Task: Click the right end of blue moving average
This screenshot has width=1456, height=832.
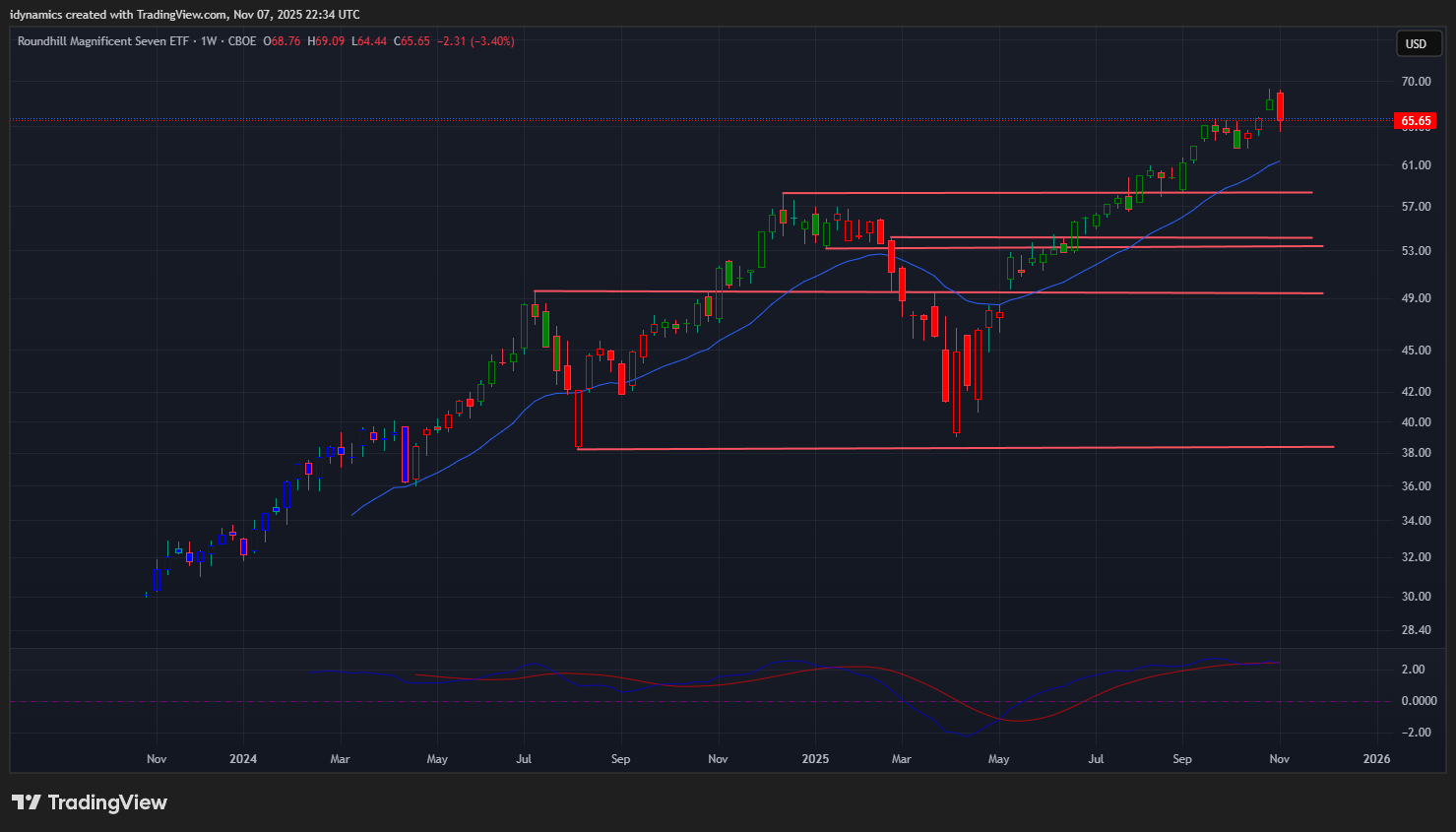Action: click(1278, 161)
